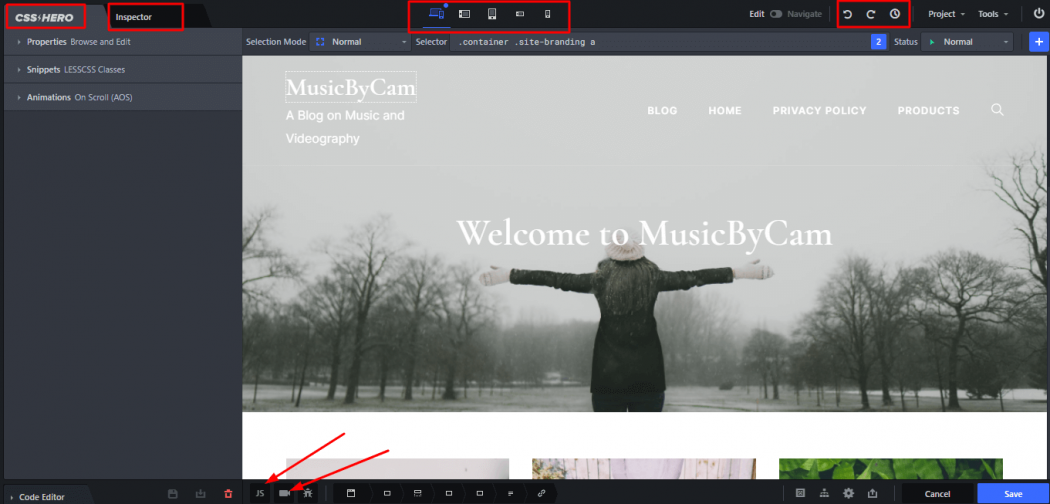The height and width of the screenshot is (504, 1050).
Task: Open the settings gear in bottom bar
Action: [x=848, y=493]
